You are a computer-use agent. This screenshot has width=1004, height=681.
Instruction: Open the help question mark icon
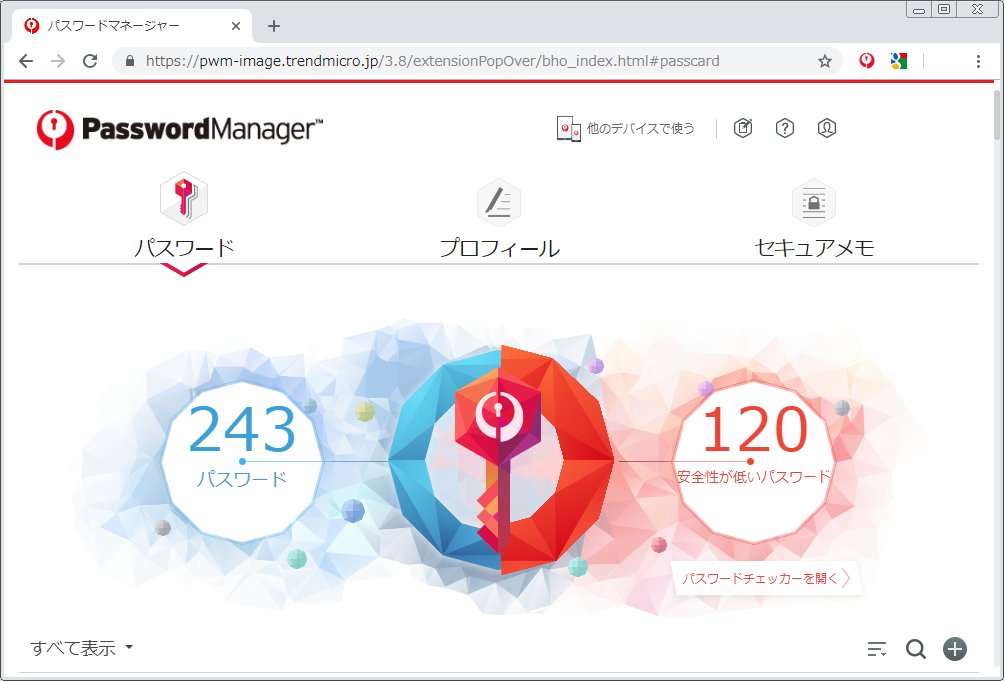784,128
